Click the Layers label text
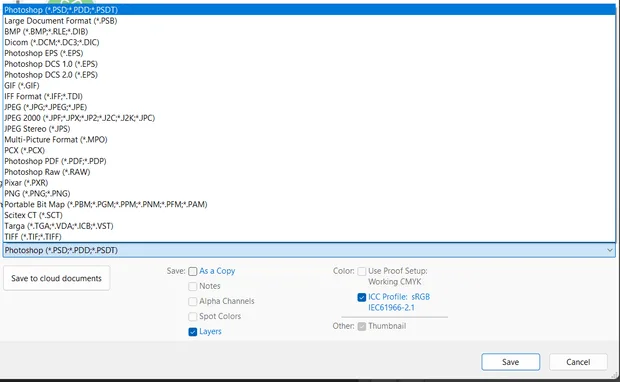Screen dimensions: 620x382 pyautogui.click(x=210, y=331)
